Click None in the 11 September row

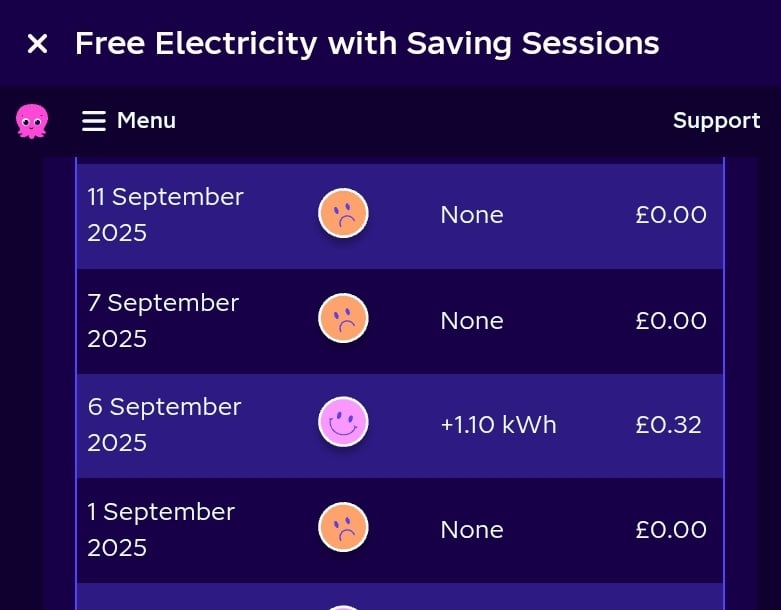point(472,216)
